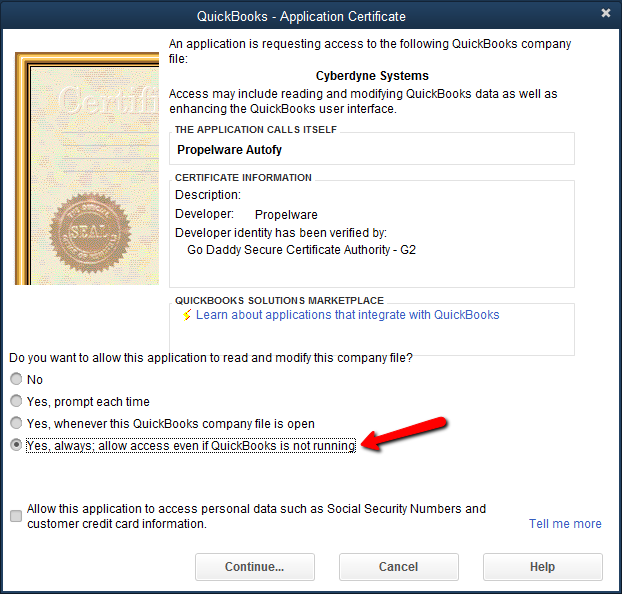This screenshot has width=622, height=594.
Task: Click the 'Propelware Autofy' application name
Action: click(229, 150)
